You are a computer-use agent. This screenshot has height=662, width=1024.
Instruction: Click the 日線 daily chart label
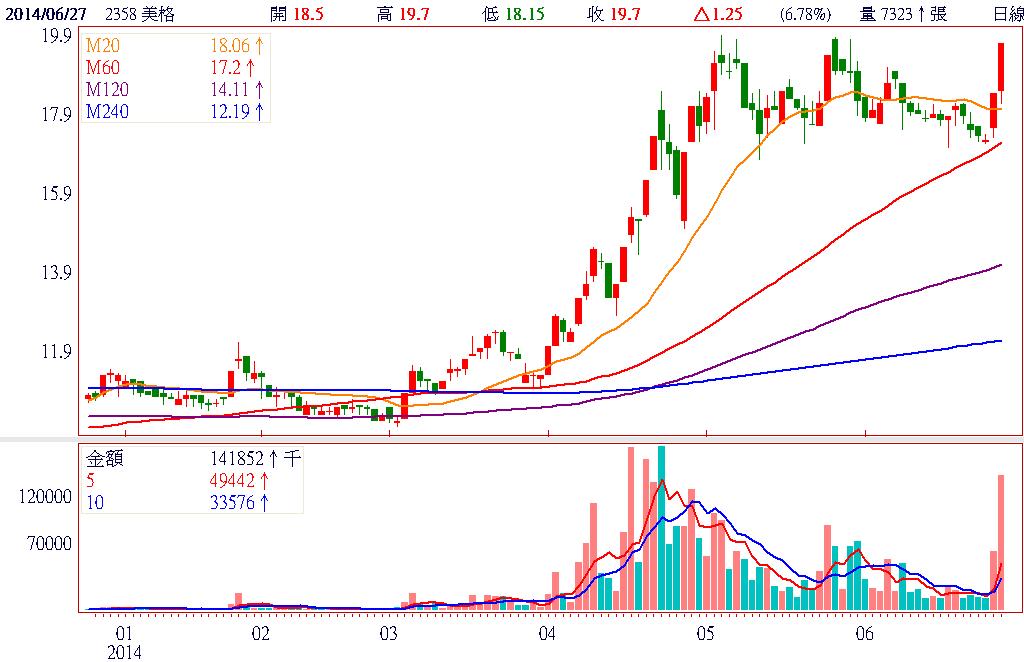tap(1007, 14)
